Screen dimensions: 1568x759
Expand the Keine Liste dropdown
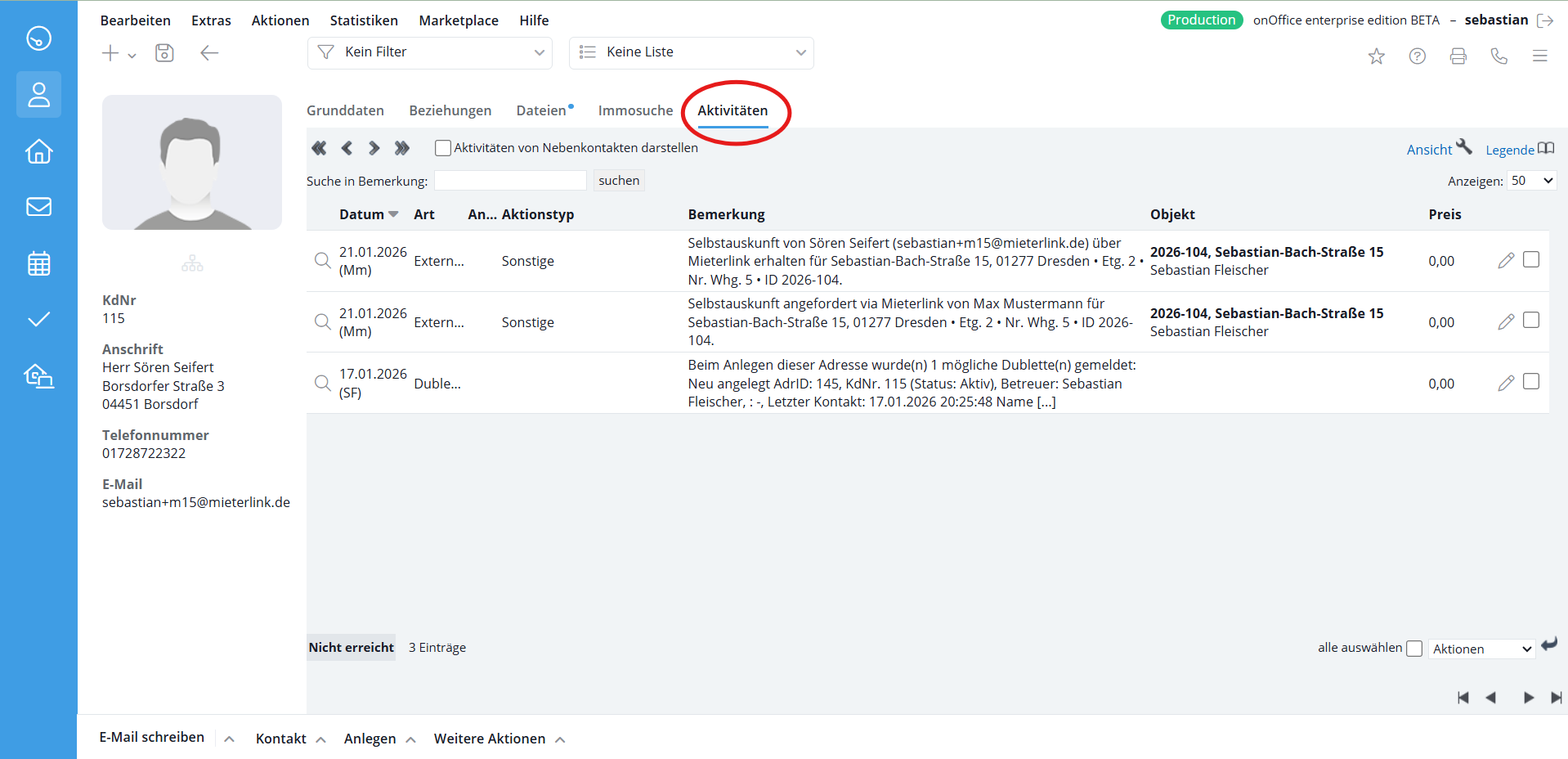(692, 52)
